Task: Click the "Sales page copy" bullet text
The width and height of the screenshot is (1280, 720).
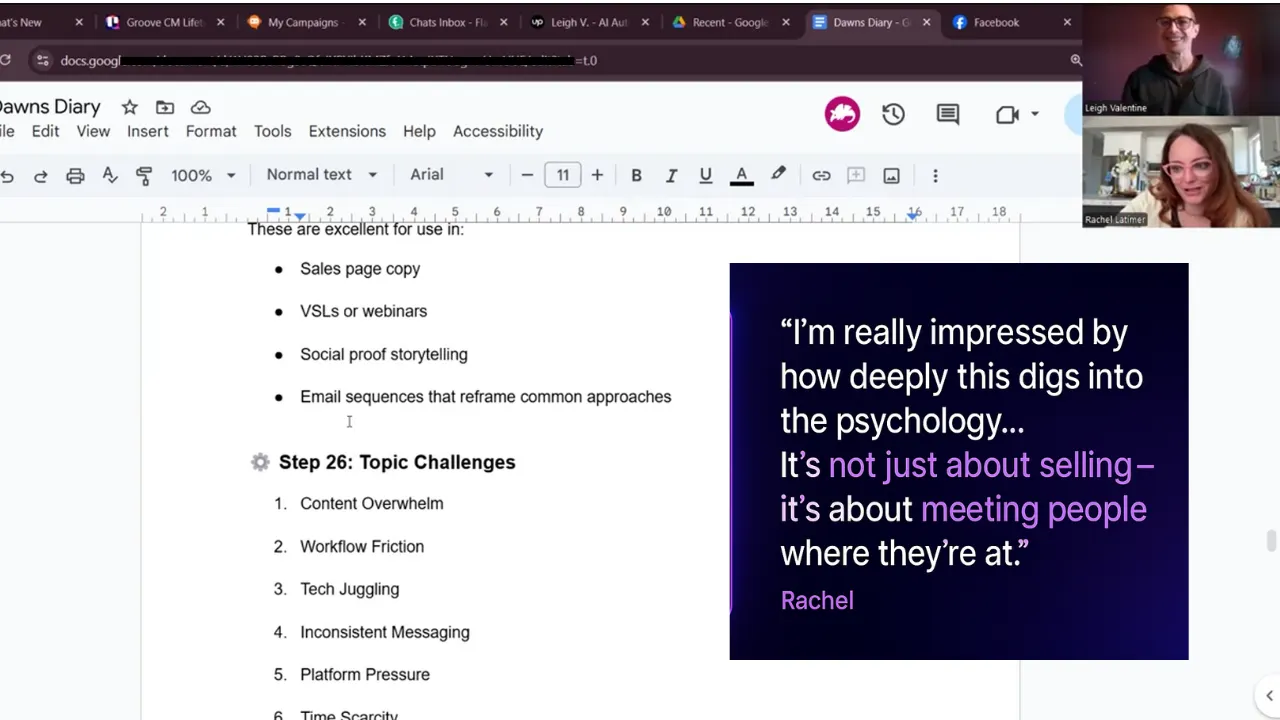Action: click(x=360, y=269)
